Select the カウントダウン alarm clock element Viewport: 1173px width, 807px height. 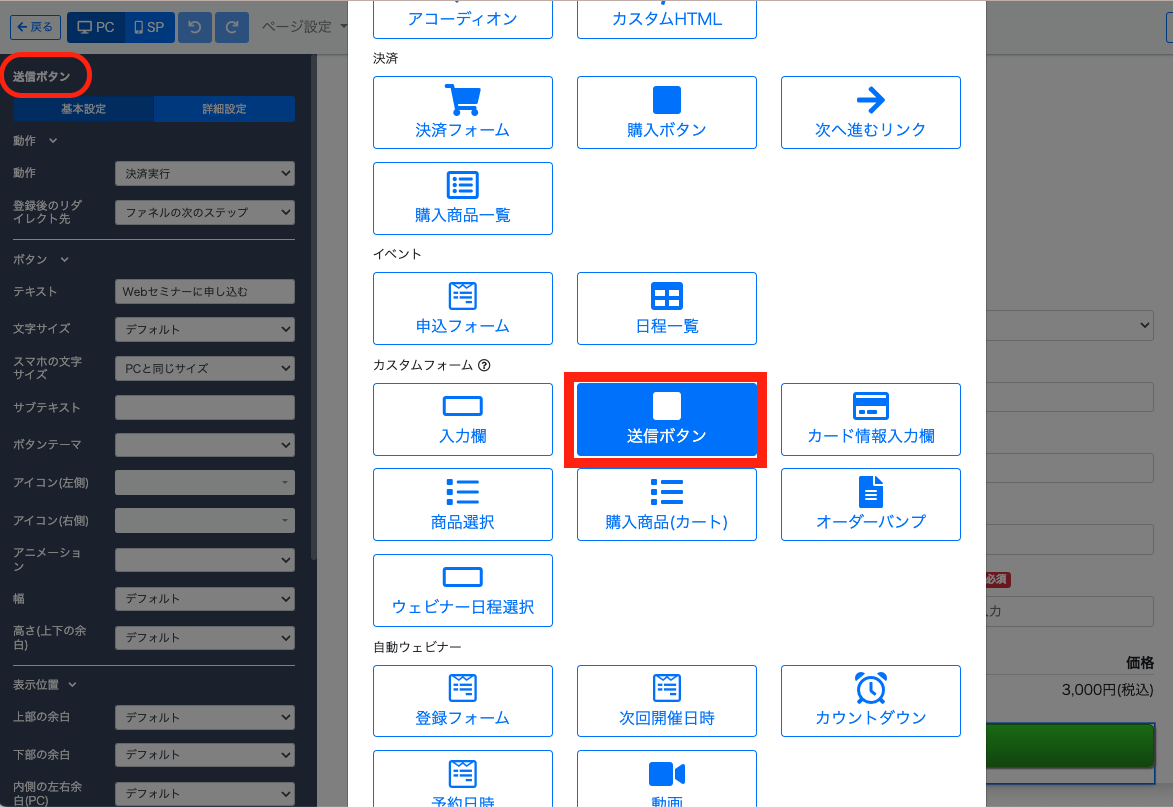click(870, 701)
